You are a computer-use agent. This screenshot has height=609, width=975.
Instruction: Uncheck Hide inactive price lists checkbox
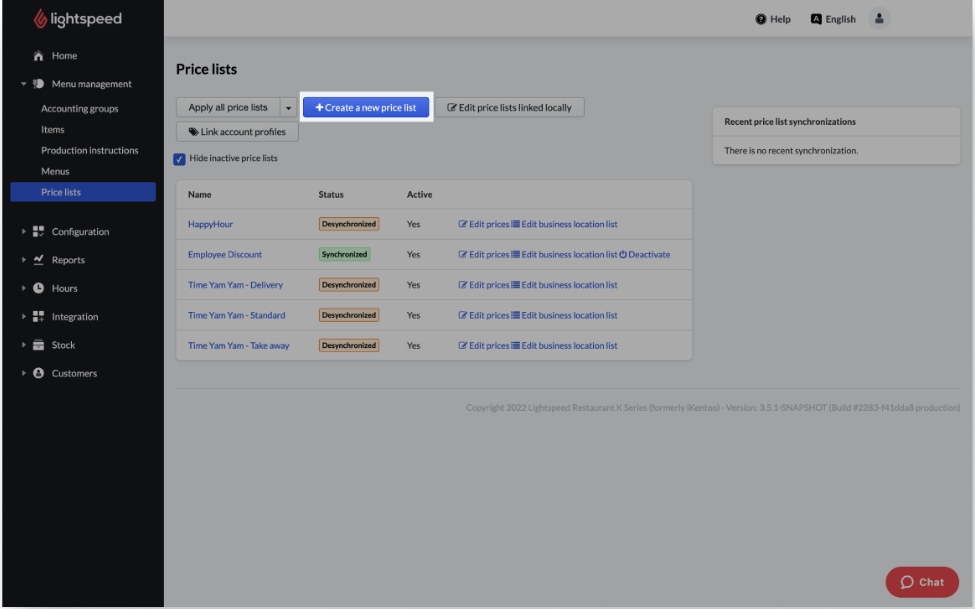(180, 159)
